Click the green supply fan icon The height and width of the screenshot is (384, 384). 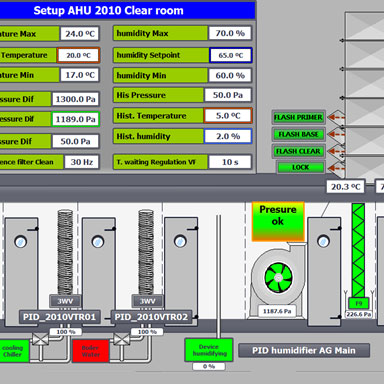279,277
